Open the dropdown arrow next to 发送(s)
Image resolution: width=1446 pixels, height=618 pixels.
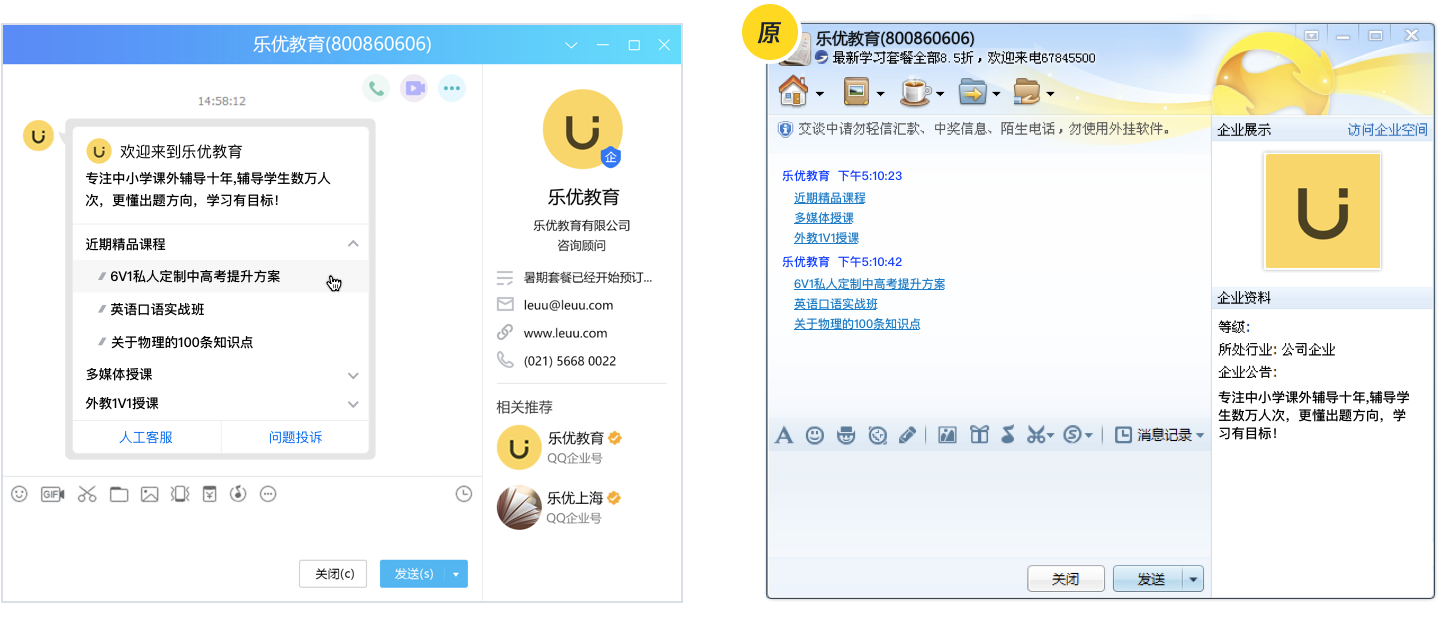456,574
